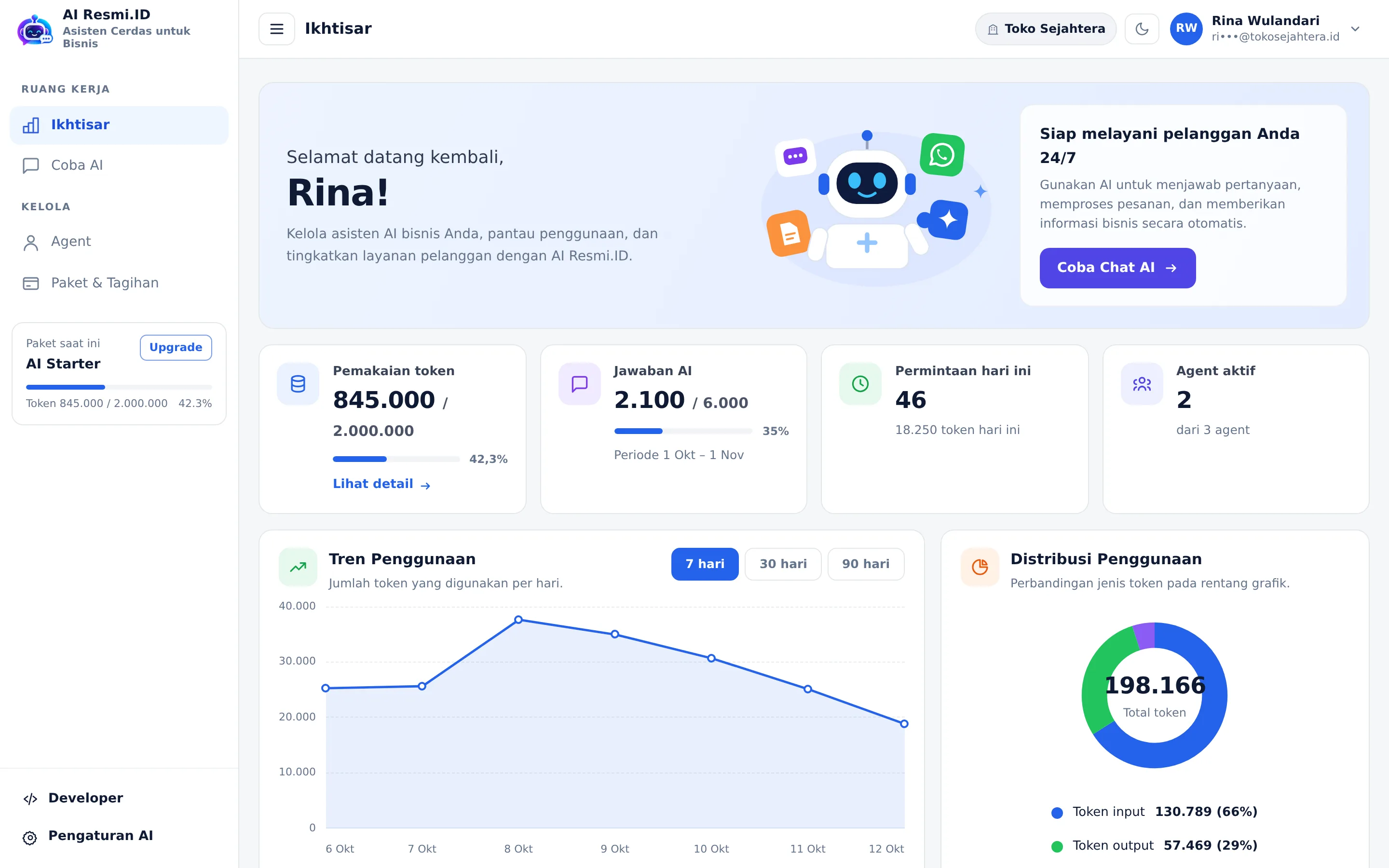Toggle the hamburger sidebar menu
1389x868 pixels.
tap(277, 29)
